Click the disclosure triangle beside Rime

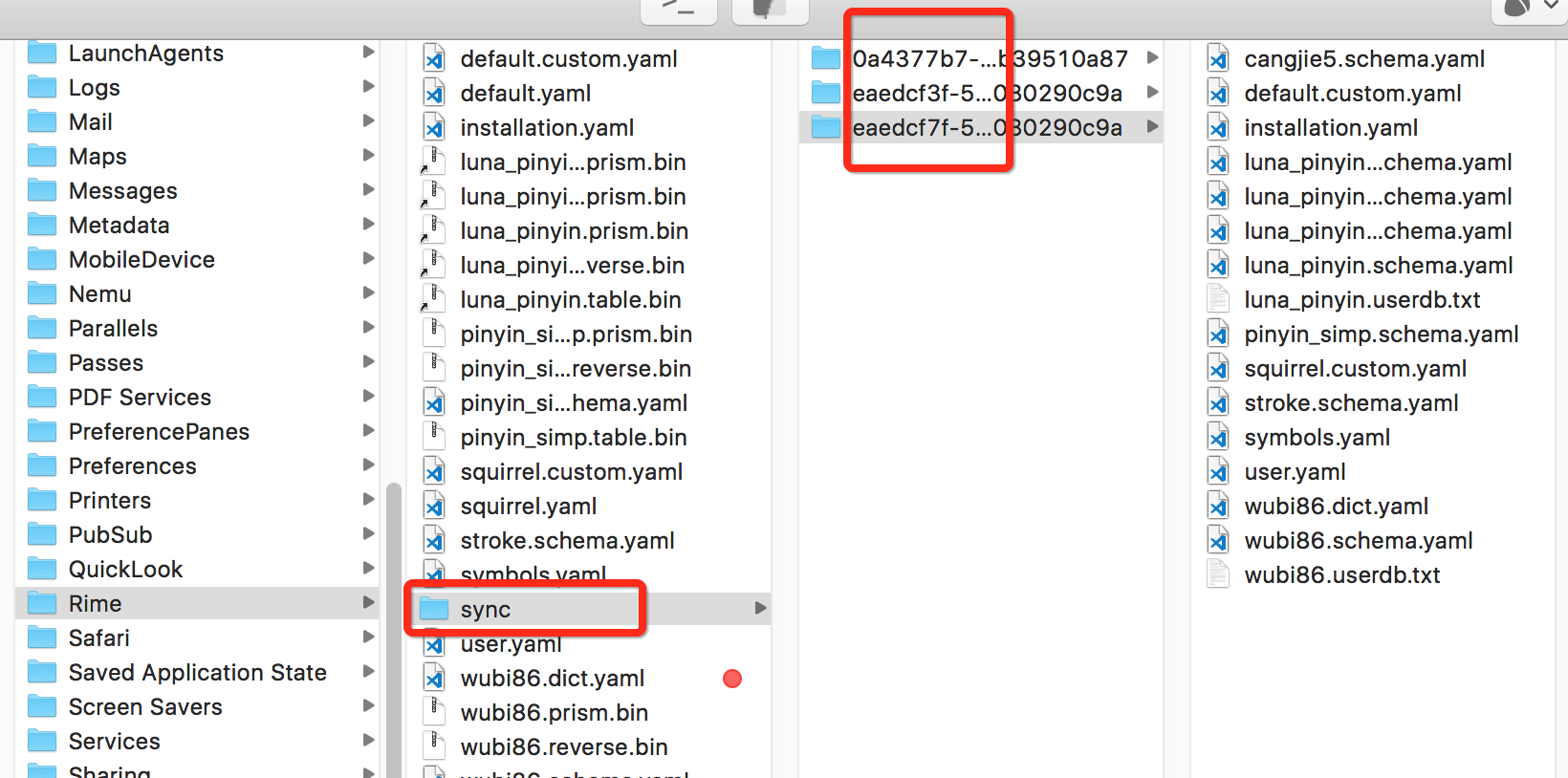[x=369, y=603]
